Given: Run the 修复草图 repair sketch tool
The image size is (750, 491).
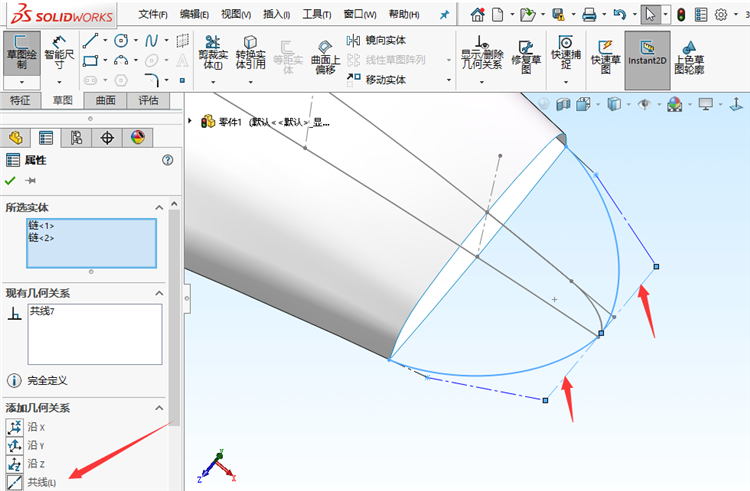Looking at the screenshot, I should click(526, 56).
